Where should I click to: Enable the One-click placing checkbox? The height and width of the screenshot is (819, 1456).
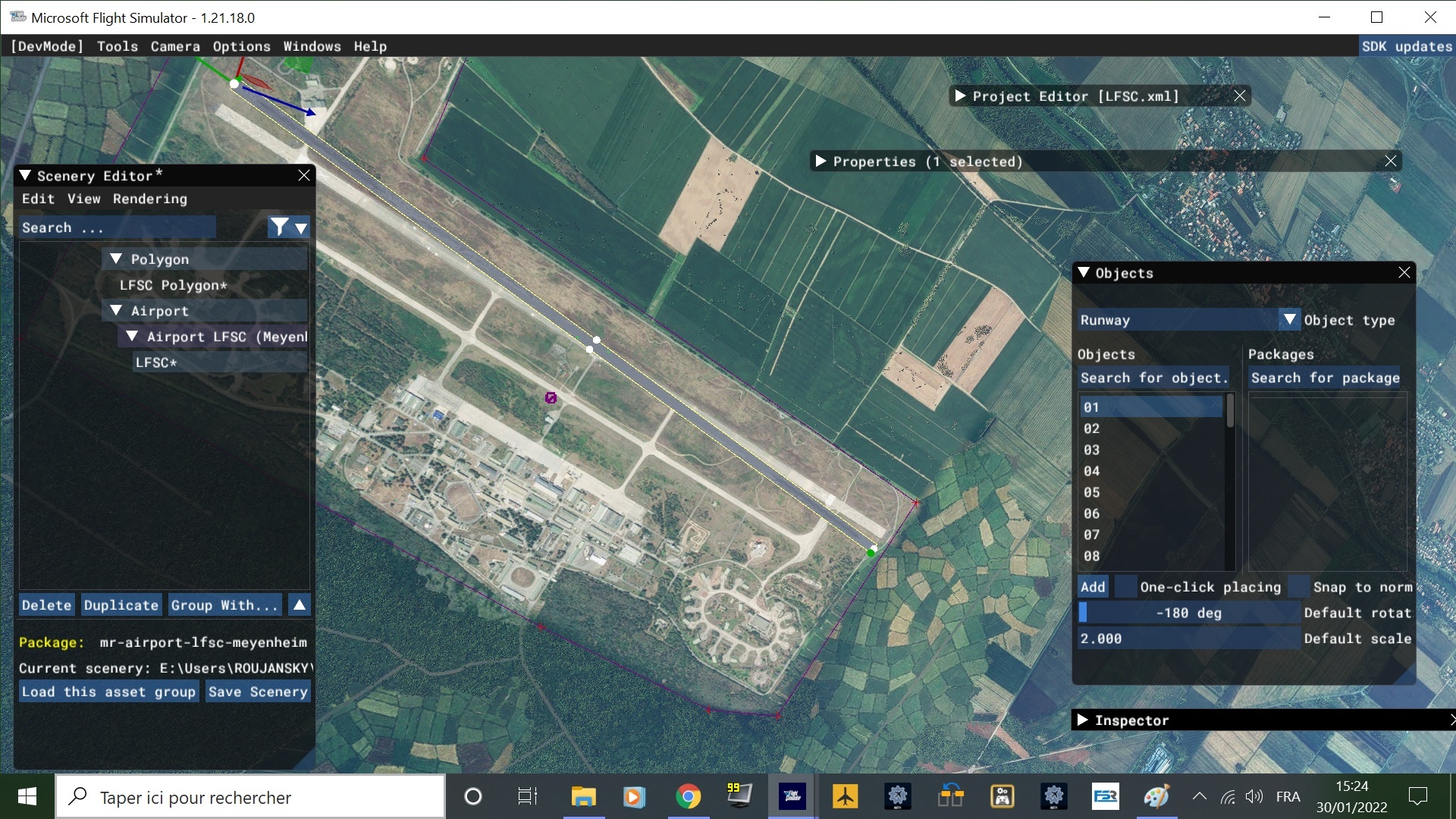1126,587
